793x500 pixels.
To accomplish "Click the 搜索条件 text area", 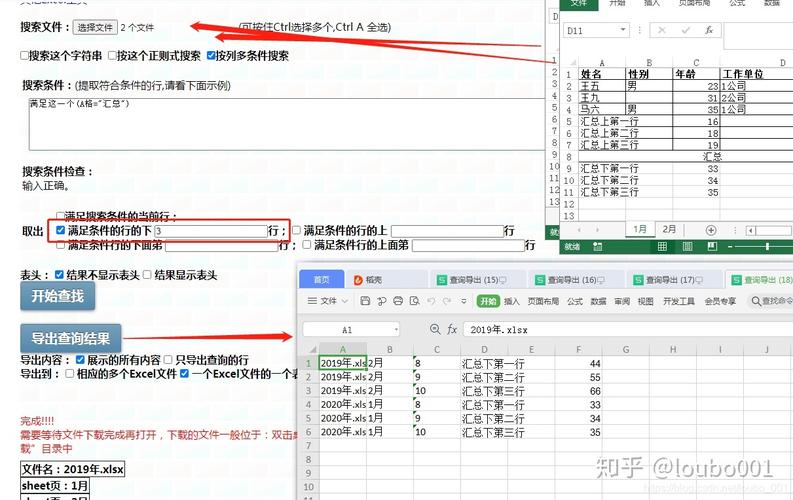I will point(287,124).
